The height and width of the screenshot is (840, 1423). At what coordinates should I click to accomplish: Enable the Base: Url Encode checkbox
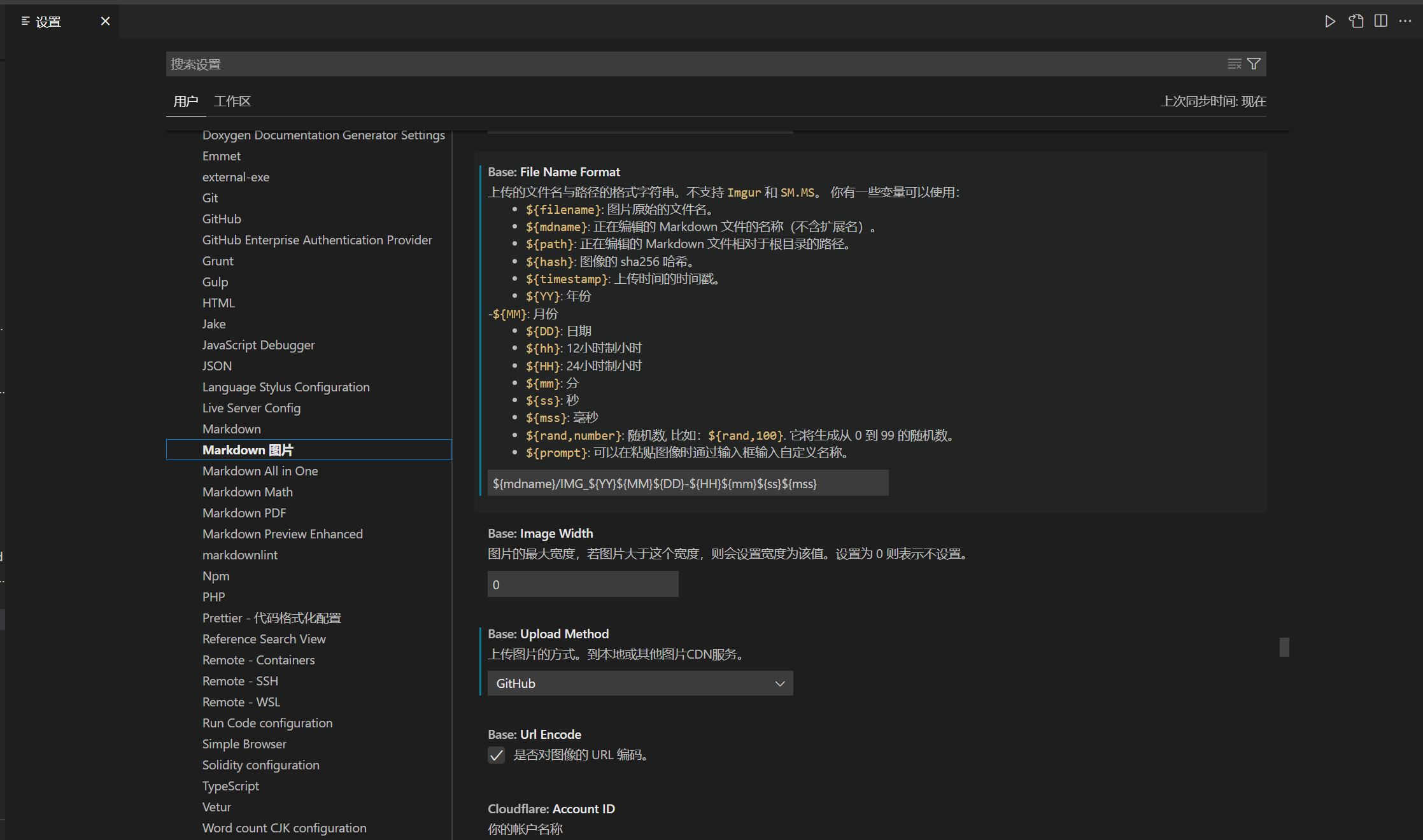tap(497, 755)
